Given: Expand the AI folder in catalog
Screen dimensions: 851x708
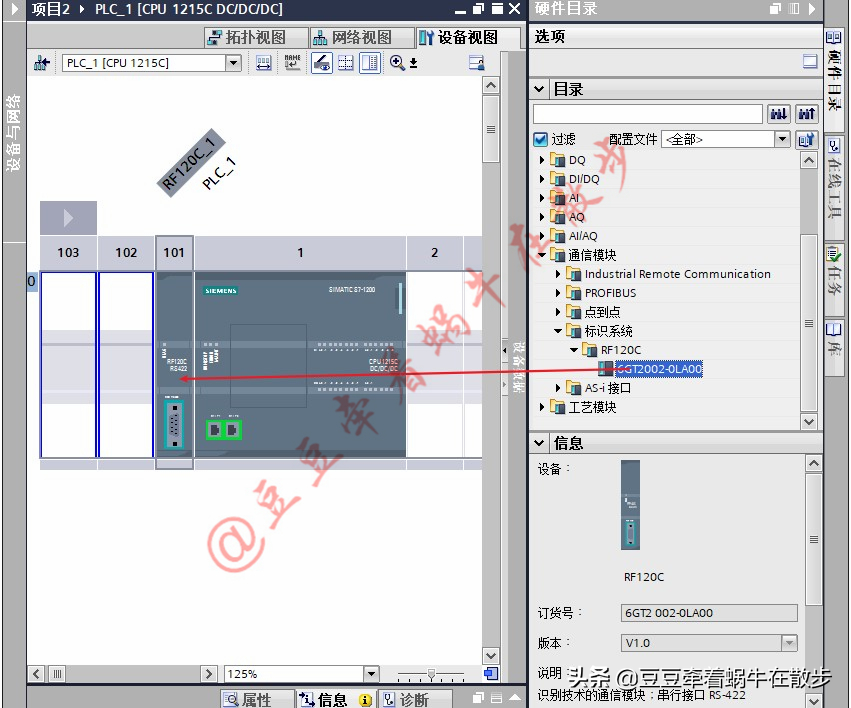Looking at the screenshot, I should pyautogui.click(x=542, y=198).
